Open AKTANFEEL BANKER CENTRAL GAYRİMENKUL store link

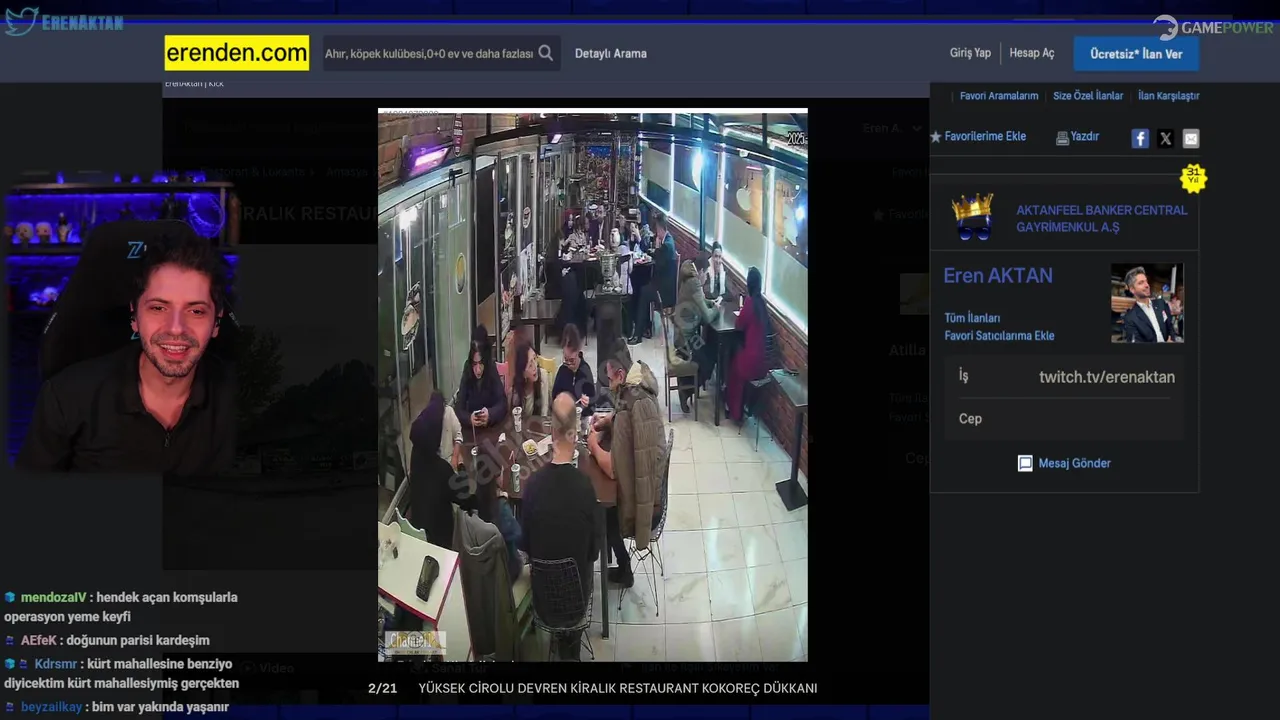pos(1102,218)
